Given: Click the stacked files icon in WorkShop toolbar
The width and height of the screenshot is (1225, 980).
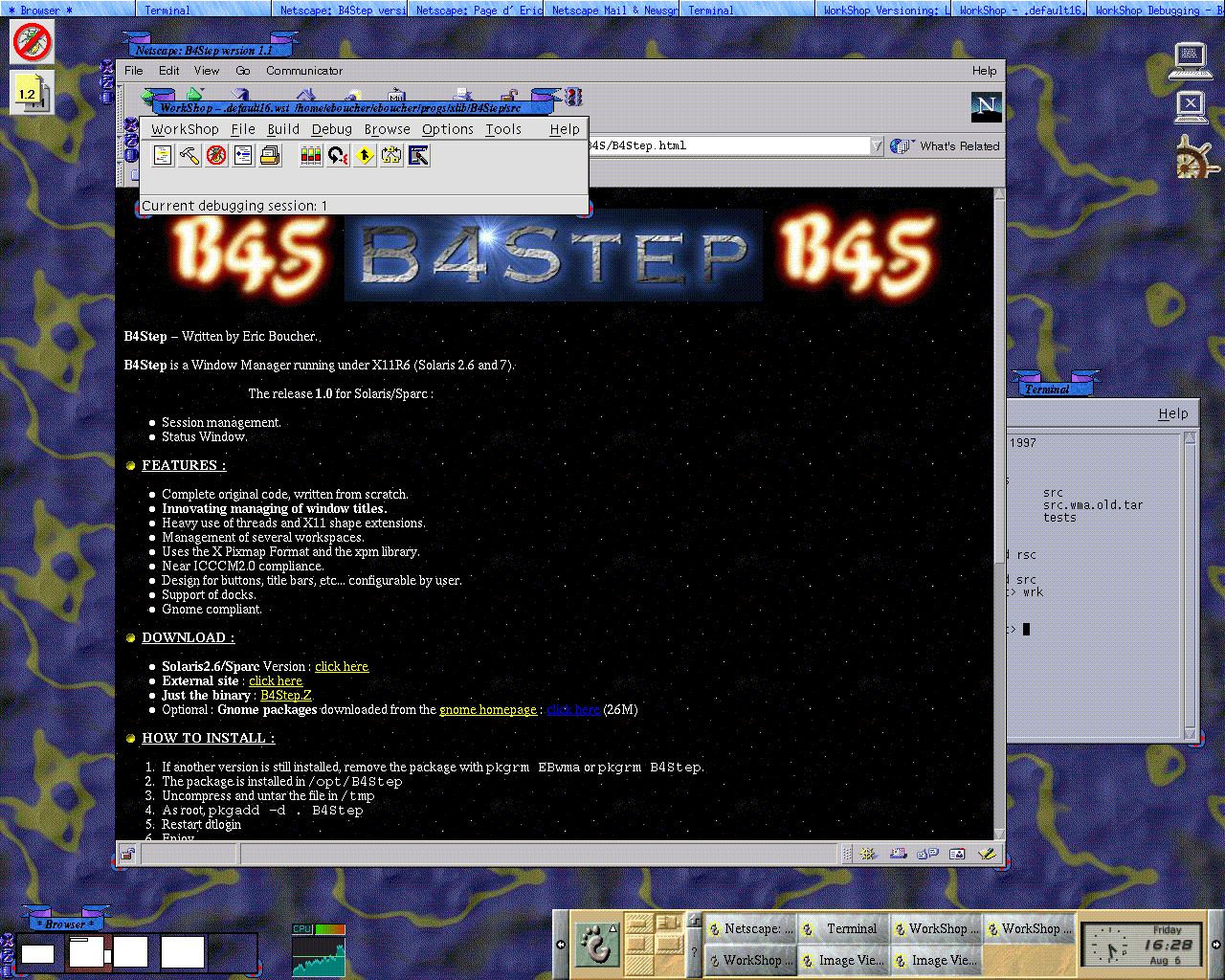Looking at the screenshot, I should [x=270, y=155].
